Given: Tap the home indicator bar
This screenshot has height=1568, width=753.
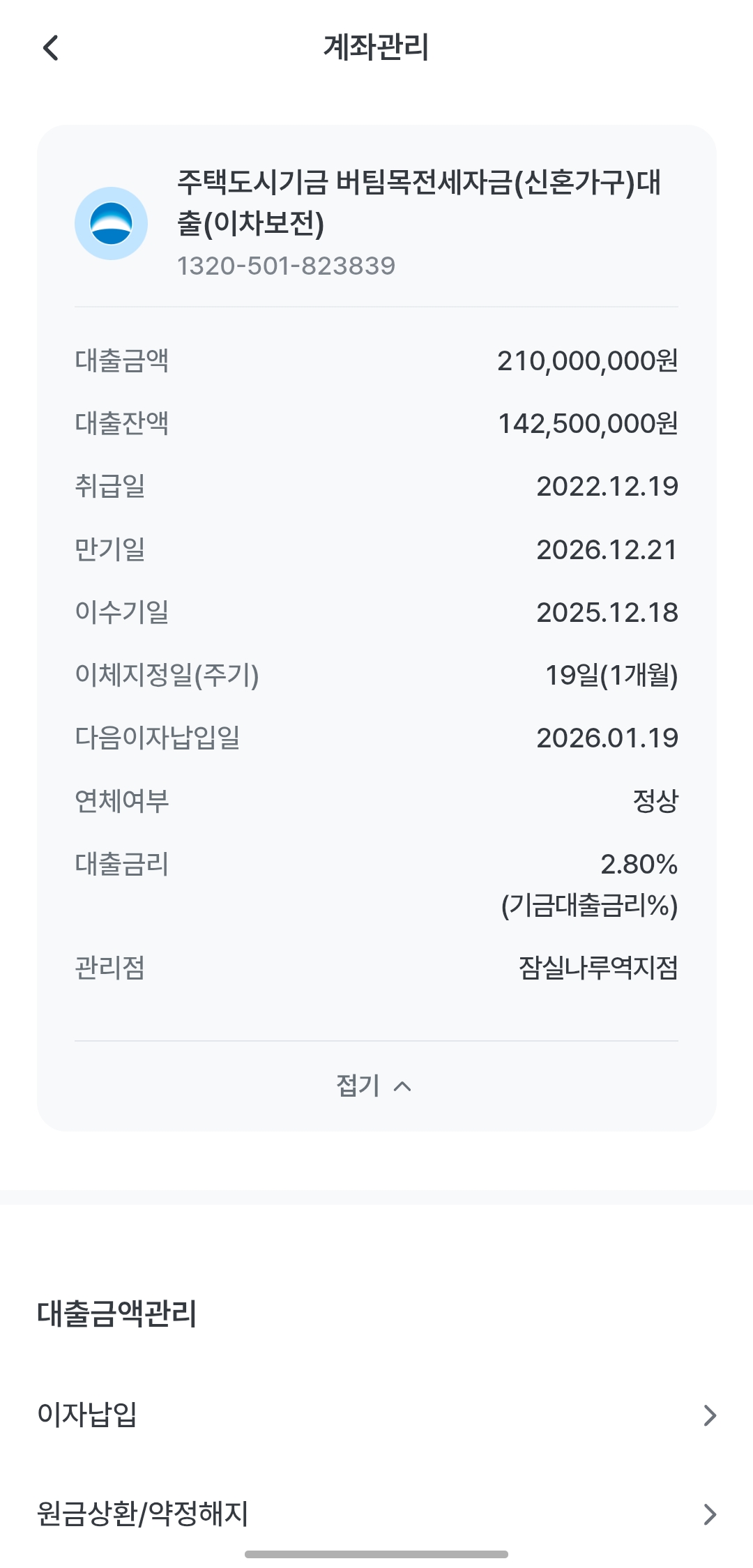Looking at the screenshot, I should point(376,1554).
